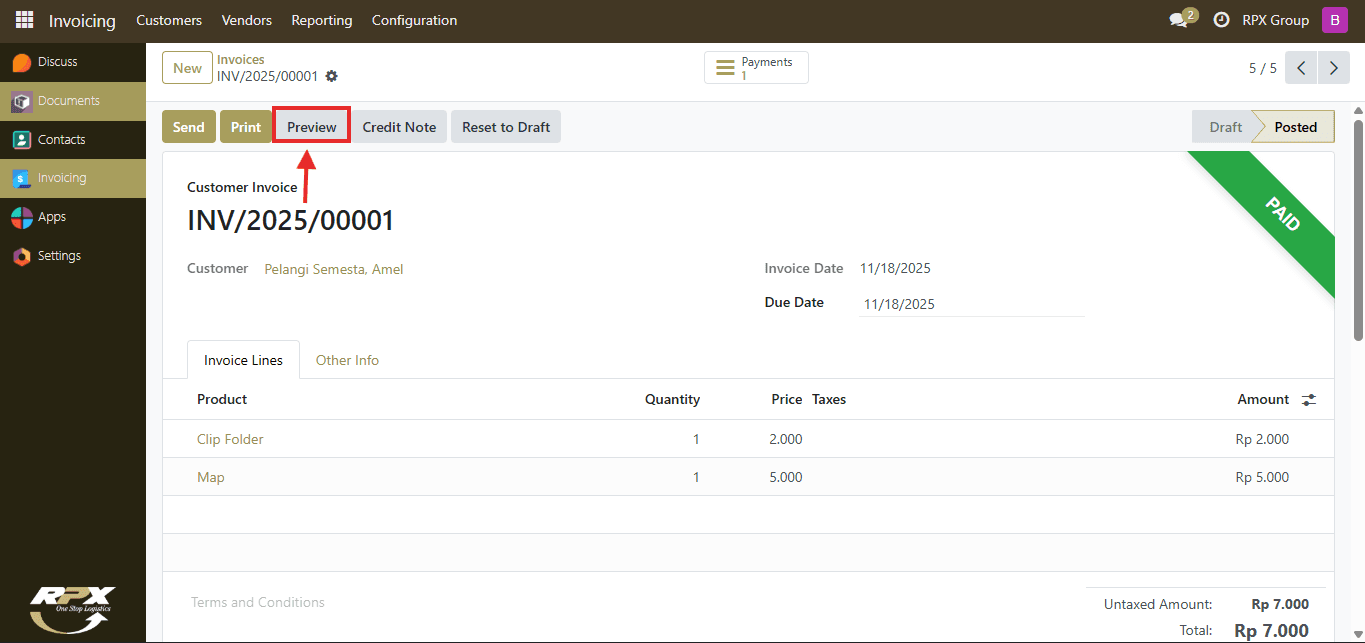Open the Map product link
The width and height of the screenshot is (1365, 643).
coord(211,477)
